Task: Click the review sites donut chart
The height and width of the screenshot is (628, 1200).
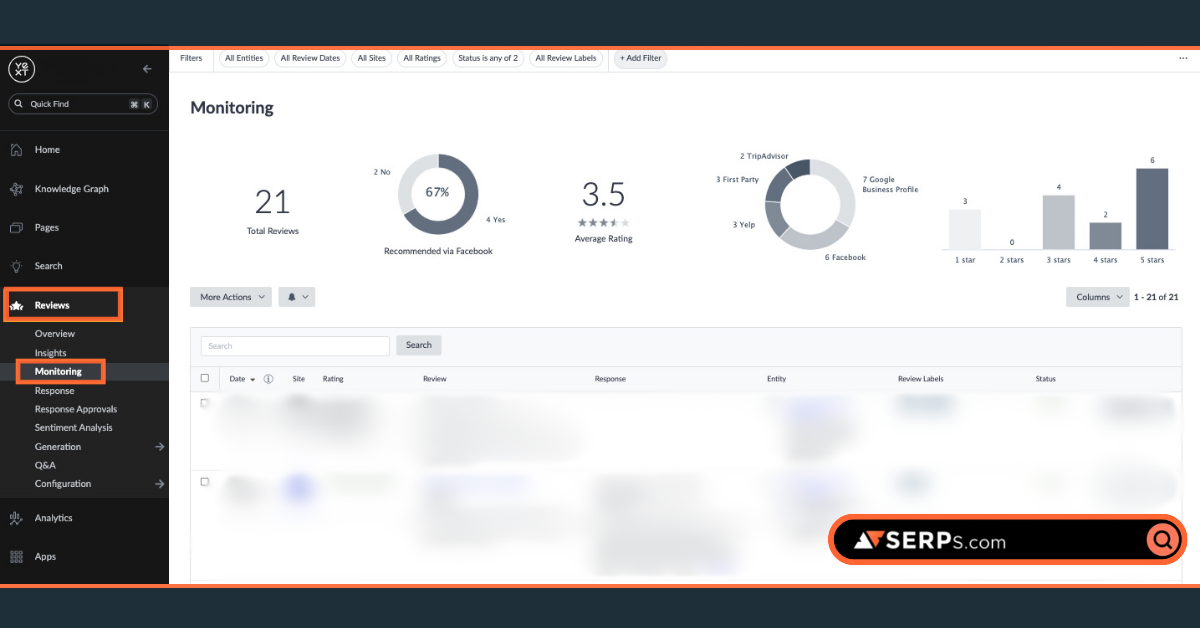Action: [x=810, y=204]
